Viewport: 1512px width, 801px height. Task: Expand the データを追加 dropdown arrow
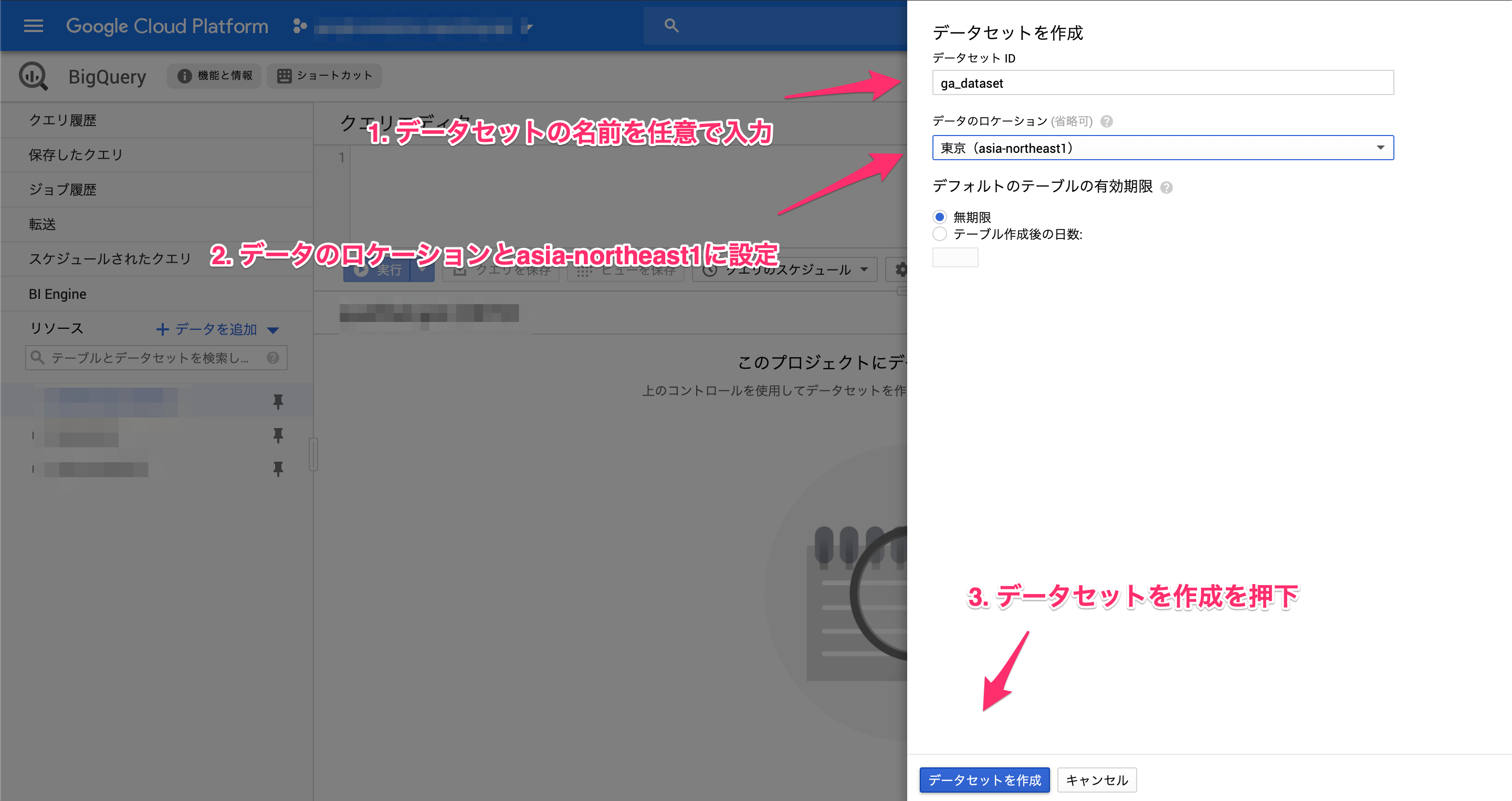coord(273,330)
